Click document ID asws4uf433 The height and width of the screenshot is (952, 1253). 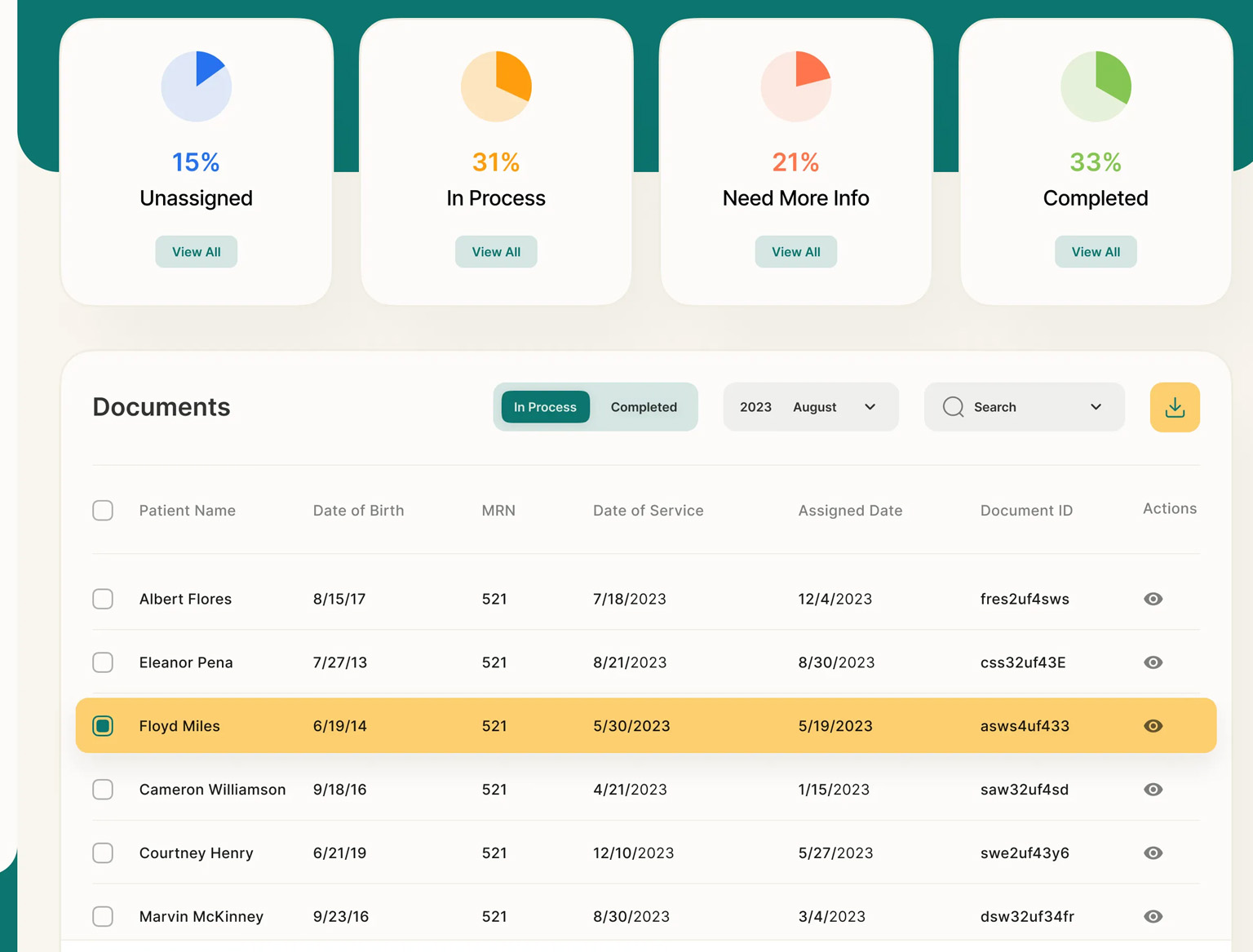pyautogui.click(x=1025, y=726)
